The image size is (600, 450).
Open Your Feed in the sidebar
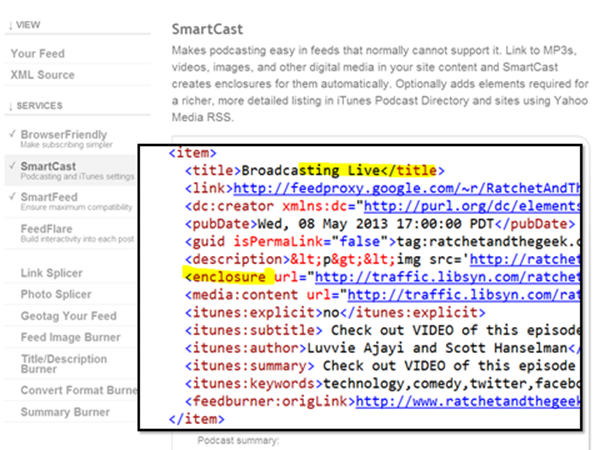click(x=38, y=54)
